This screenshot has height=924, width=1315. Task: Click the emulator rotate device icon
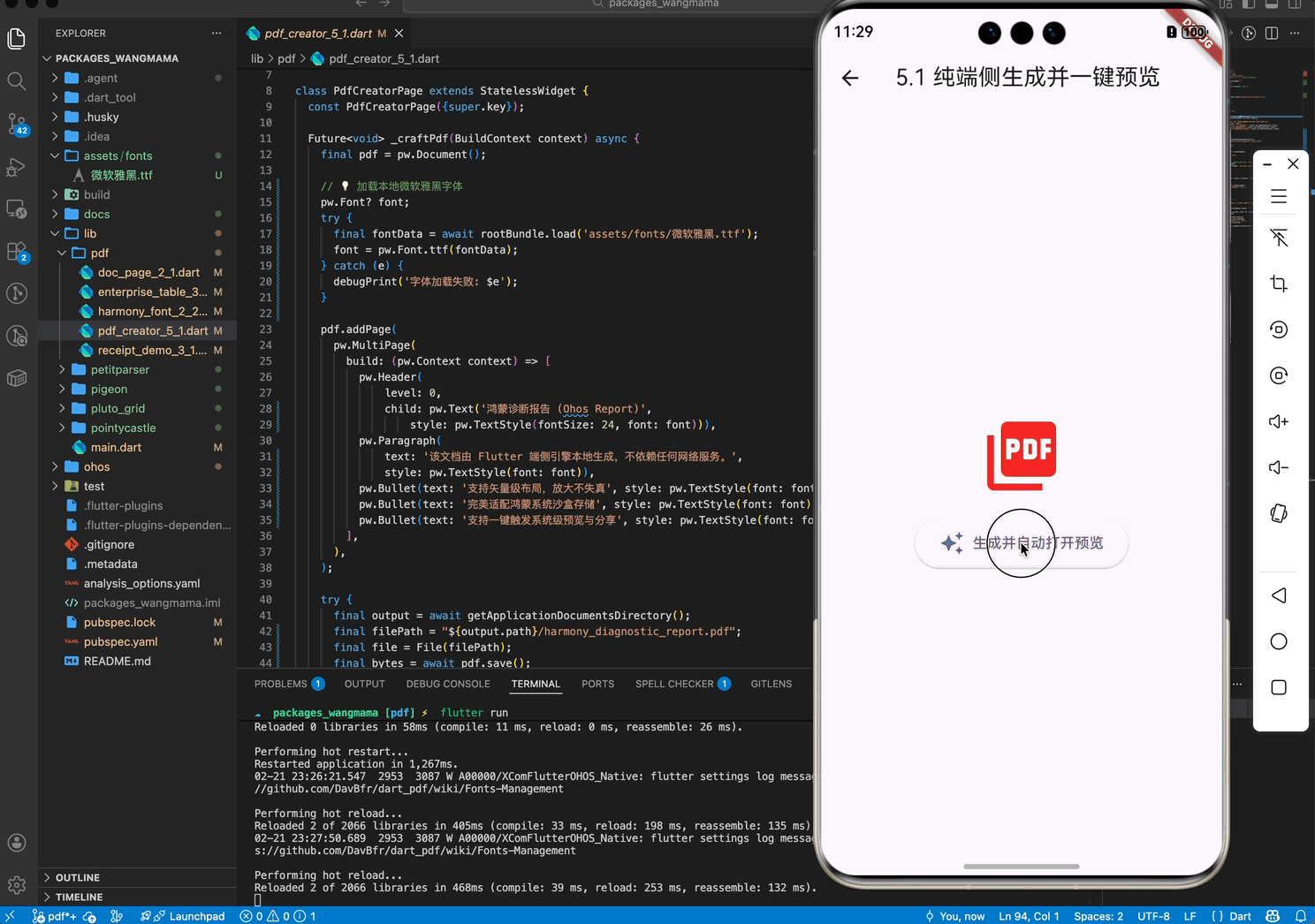tap(1279, 513)
